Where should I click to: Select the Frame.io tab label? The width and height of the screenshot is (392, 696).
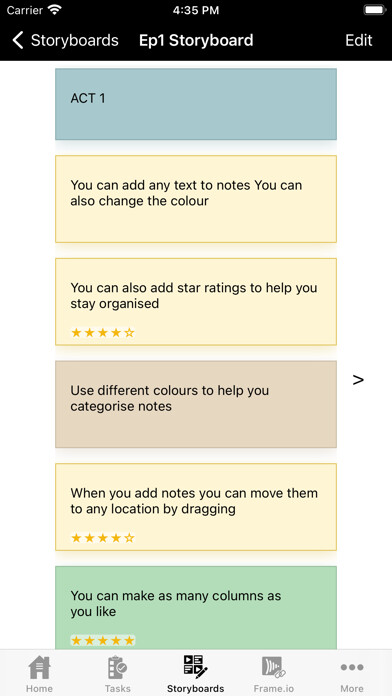274,688
